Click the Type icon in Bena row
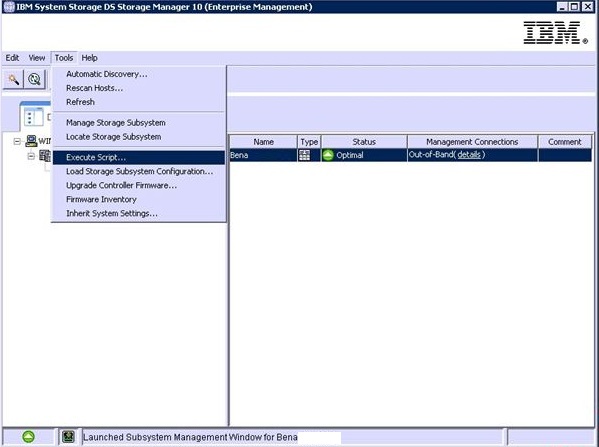The width and height of the screenshot is (599, 447). tap(304, 155)
